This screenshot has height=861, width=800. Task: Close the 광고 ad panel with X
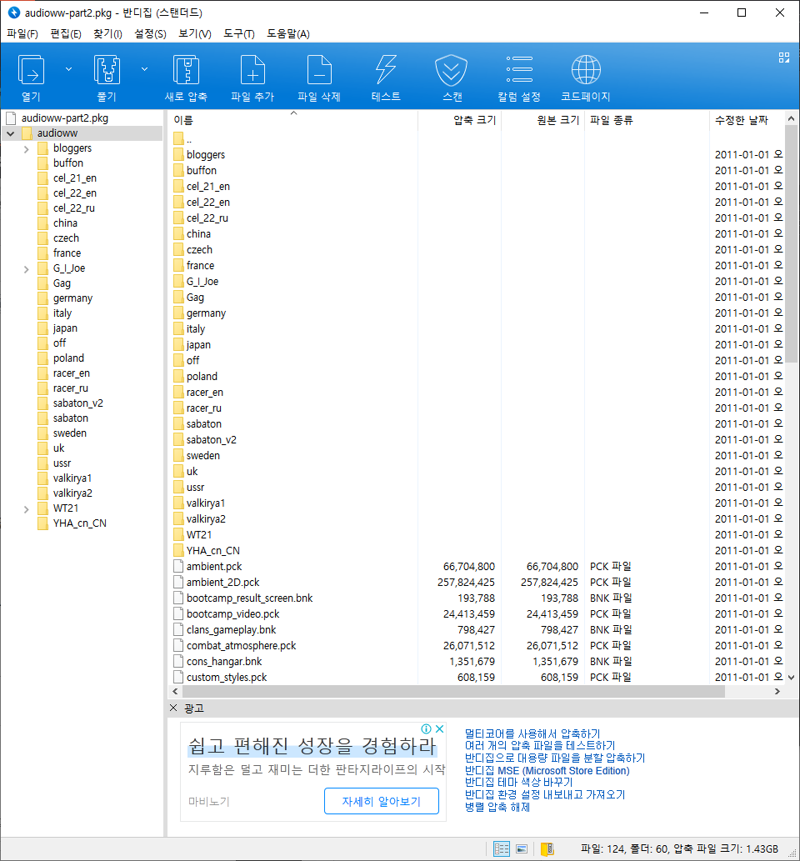tap(174, 707)
